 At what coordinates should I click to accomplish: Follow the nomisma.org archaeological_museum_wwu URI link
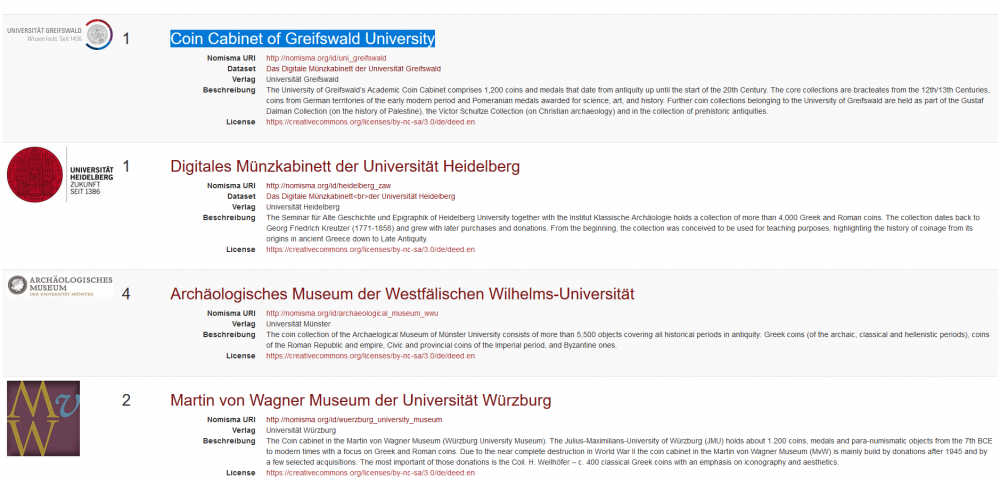pos(338,313)
